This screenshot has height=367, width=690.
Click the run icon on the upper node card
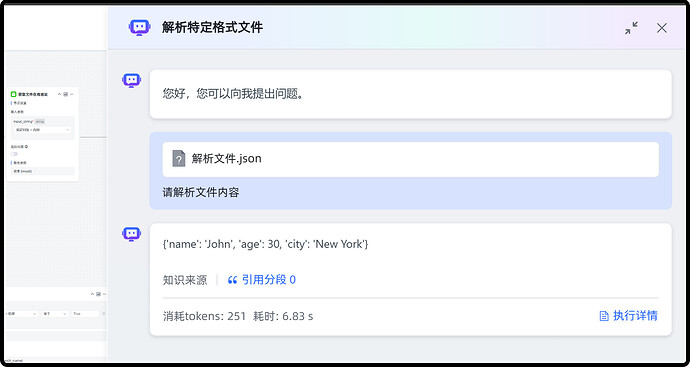click(x=66, y=94)
